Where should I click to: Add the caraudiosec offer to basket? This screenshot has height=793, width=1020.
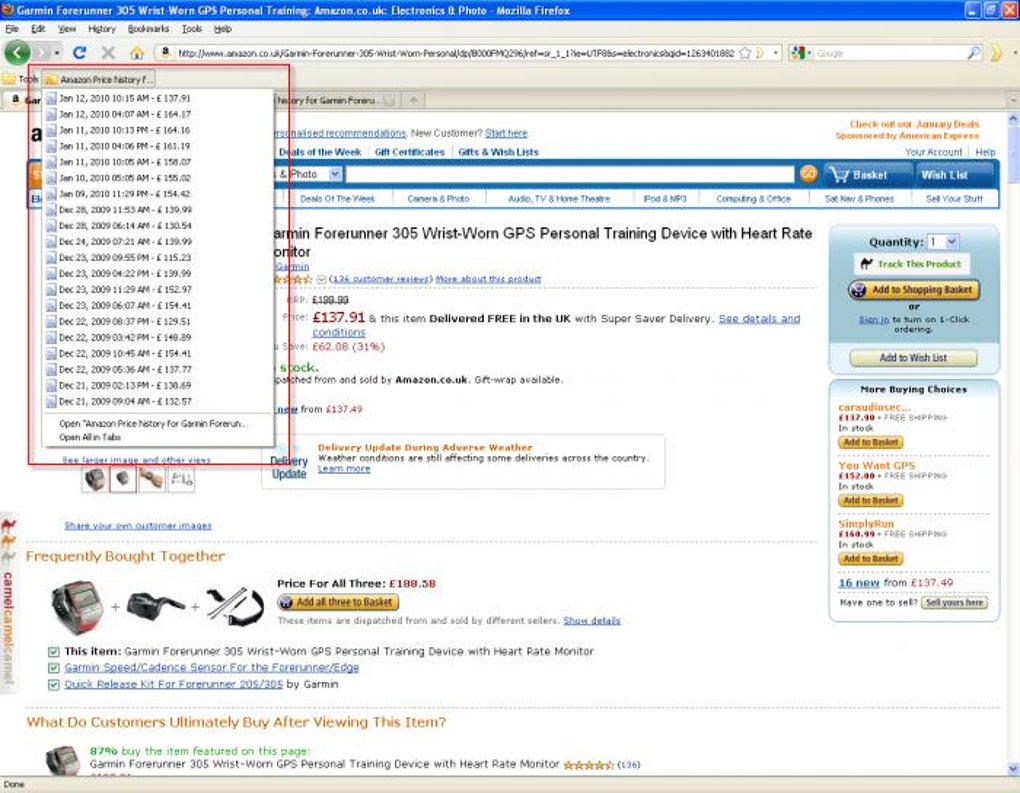coord(870,442)
